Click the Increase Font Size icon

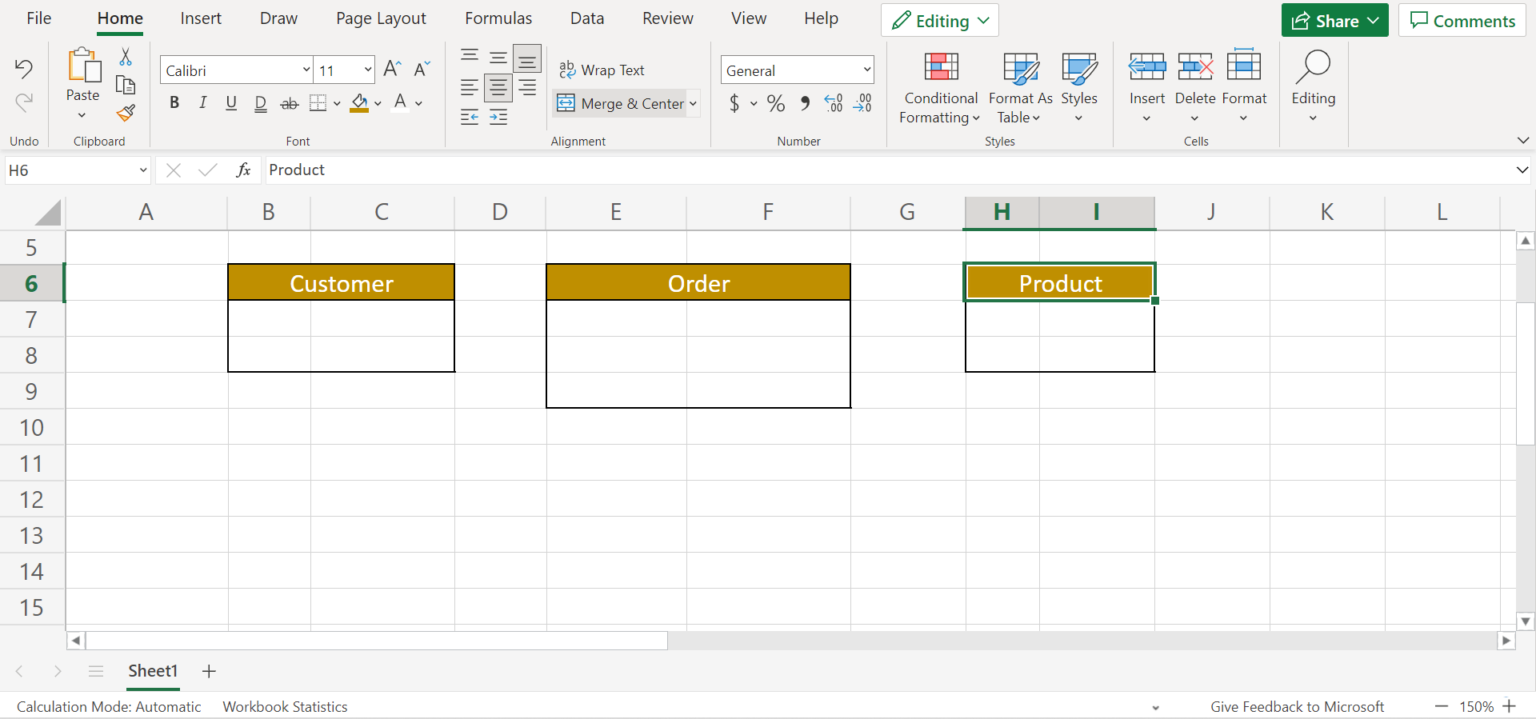pyautogui.click(x=392, y=70)
